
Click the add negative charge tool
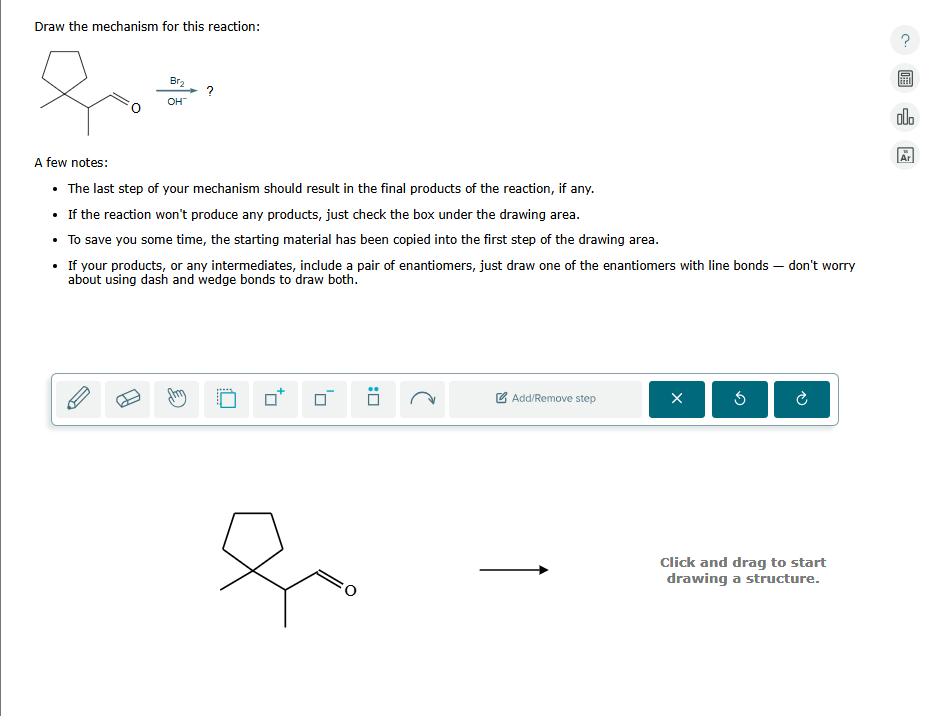point(324,399)
